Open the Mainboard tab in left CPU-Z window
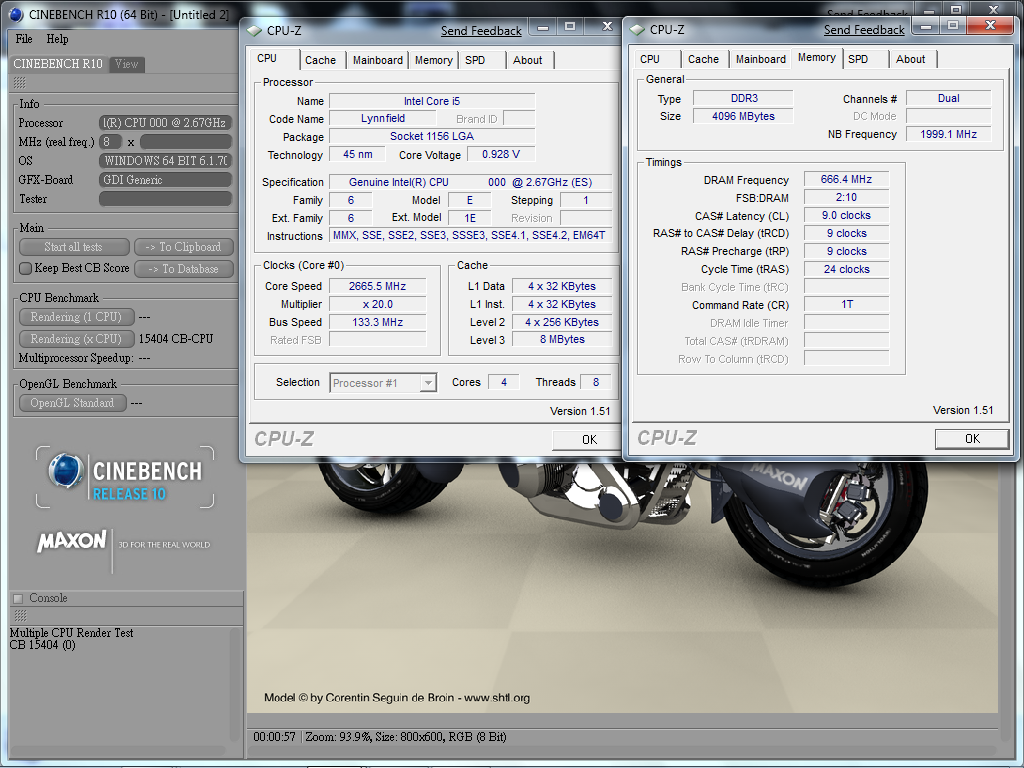This screenshot has width=1024, height=768. pyautogui.click(x=377, y=60)
